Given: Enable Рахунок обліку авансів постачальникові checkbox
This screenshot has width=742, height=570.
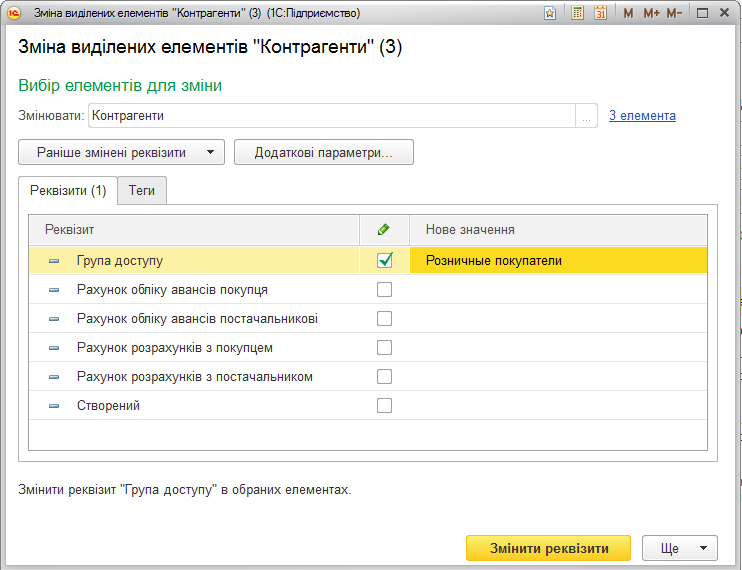Looking at the screenshot, I should pos(384,318).
